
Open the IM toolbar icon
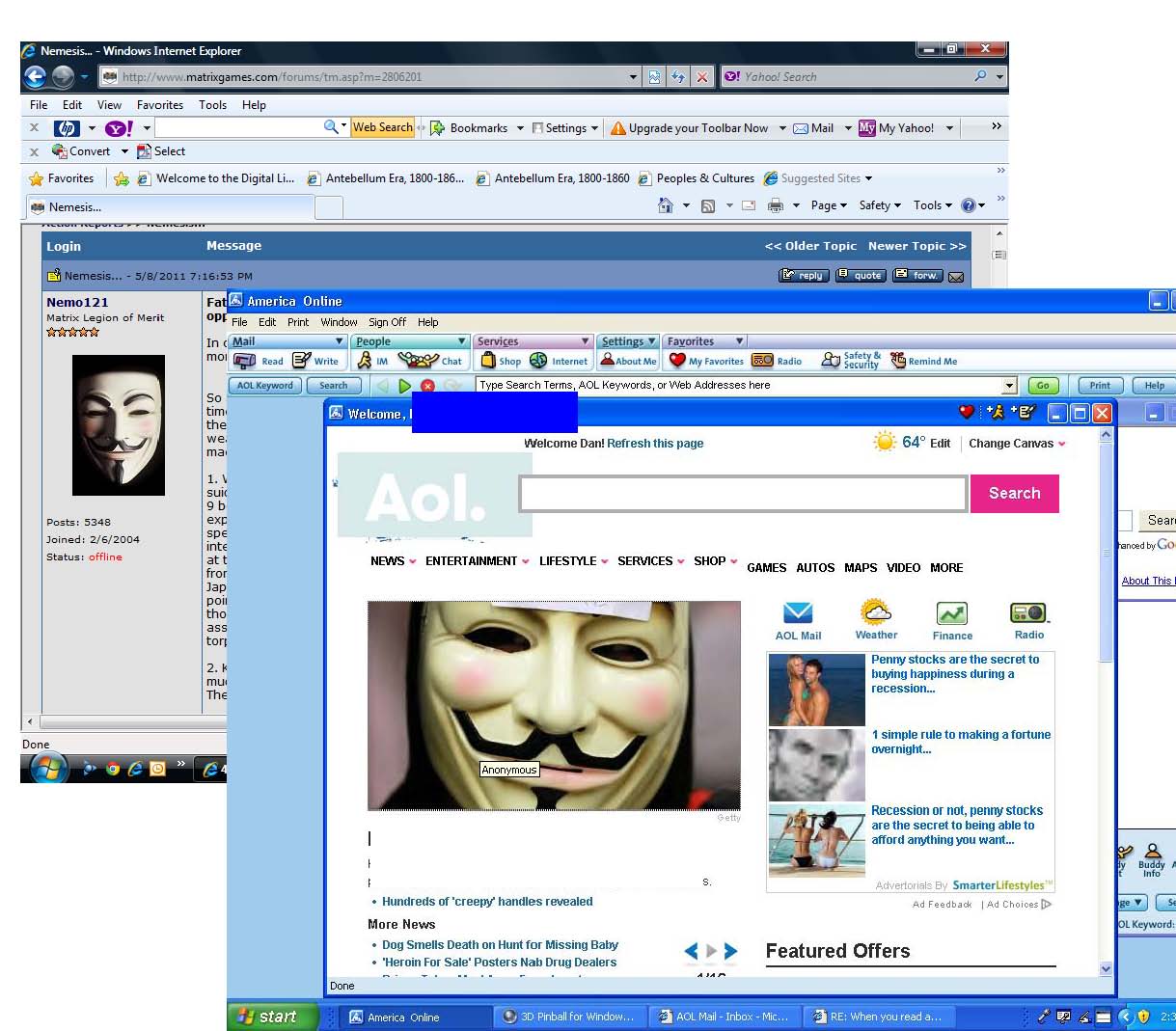pos(372,361)
